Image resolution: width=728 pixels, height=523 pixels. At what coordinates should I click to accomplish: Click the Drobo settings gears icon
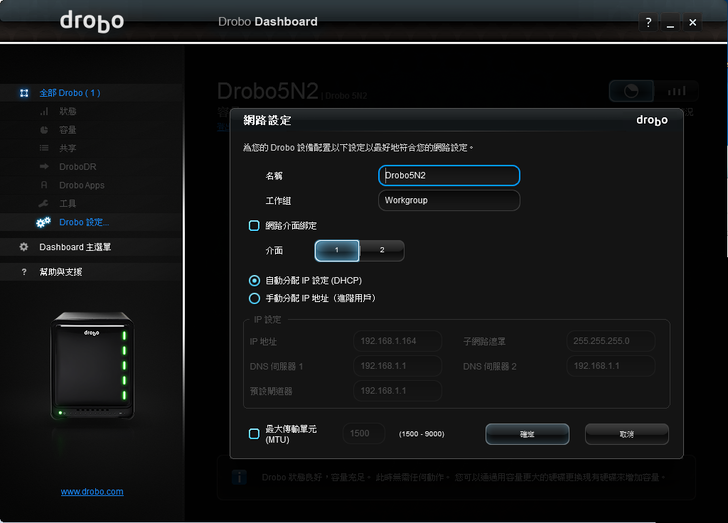[x=43, y=222]
